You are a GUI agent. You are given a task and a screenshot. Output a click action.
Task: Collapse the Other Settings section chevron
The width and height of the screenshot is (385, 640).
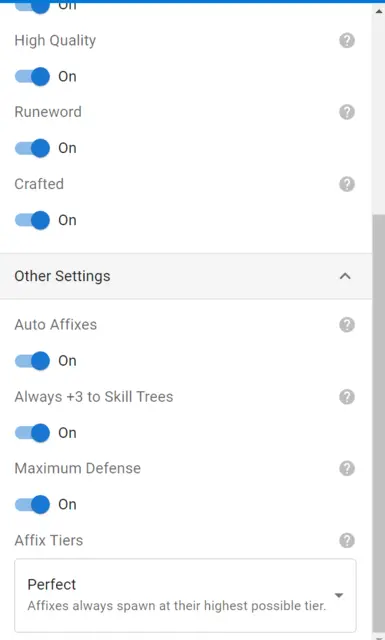click(x=345, y=276)
